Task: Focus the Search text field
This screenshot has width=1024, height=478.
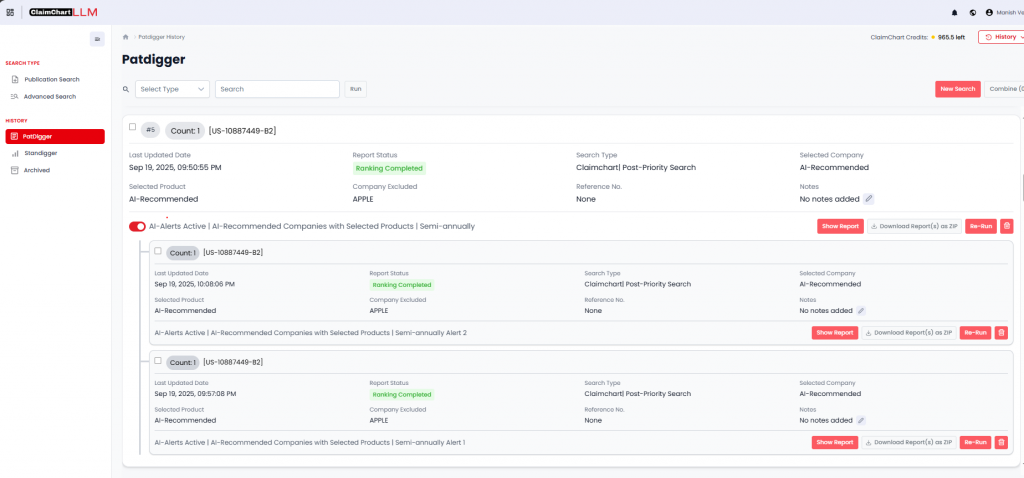Action: 277,89
